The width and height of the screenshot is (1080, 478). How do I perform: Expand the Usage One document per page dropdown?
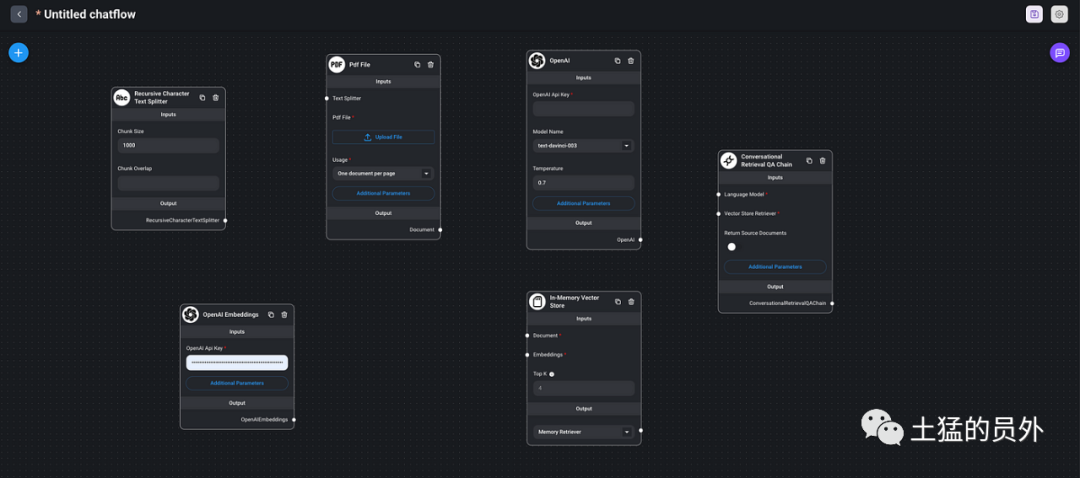pos(383,174)
